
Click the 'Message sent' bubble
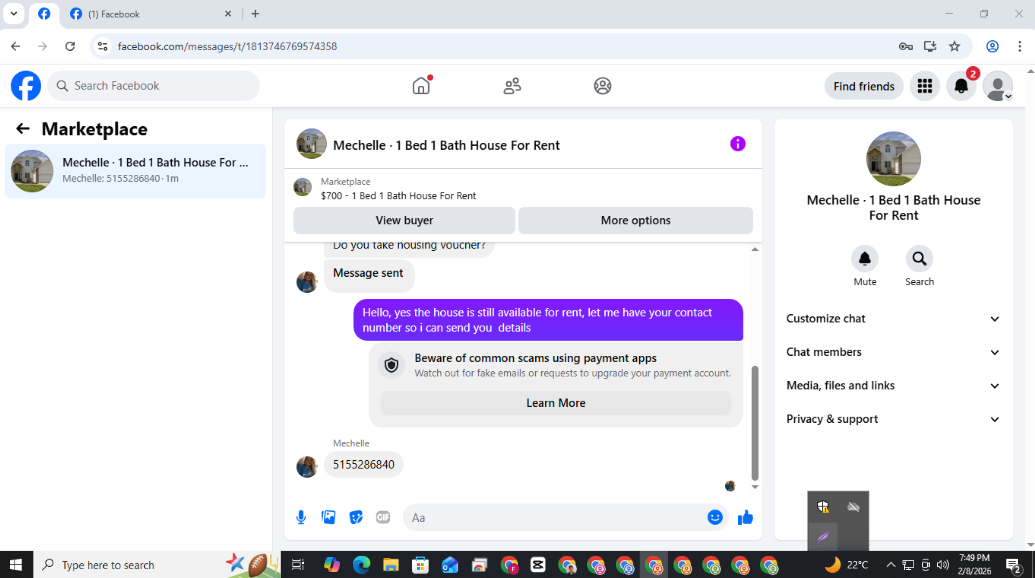point(369,274)
